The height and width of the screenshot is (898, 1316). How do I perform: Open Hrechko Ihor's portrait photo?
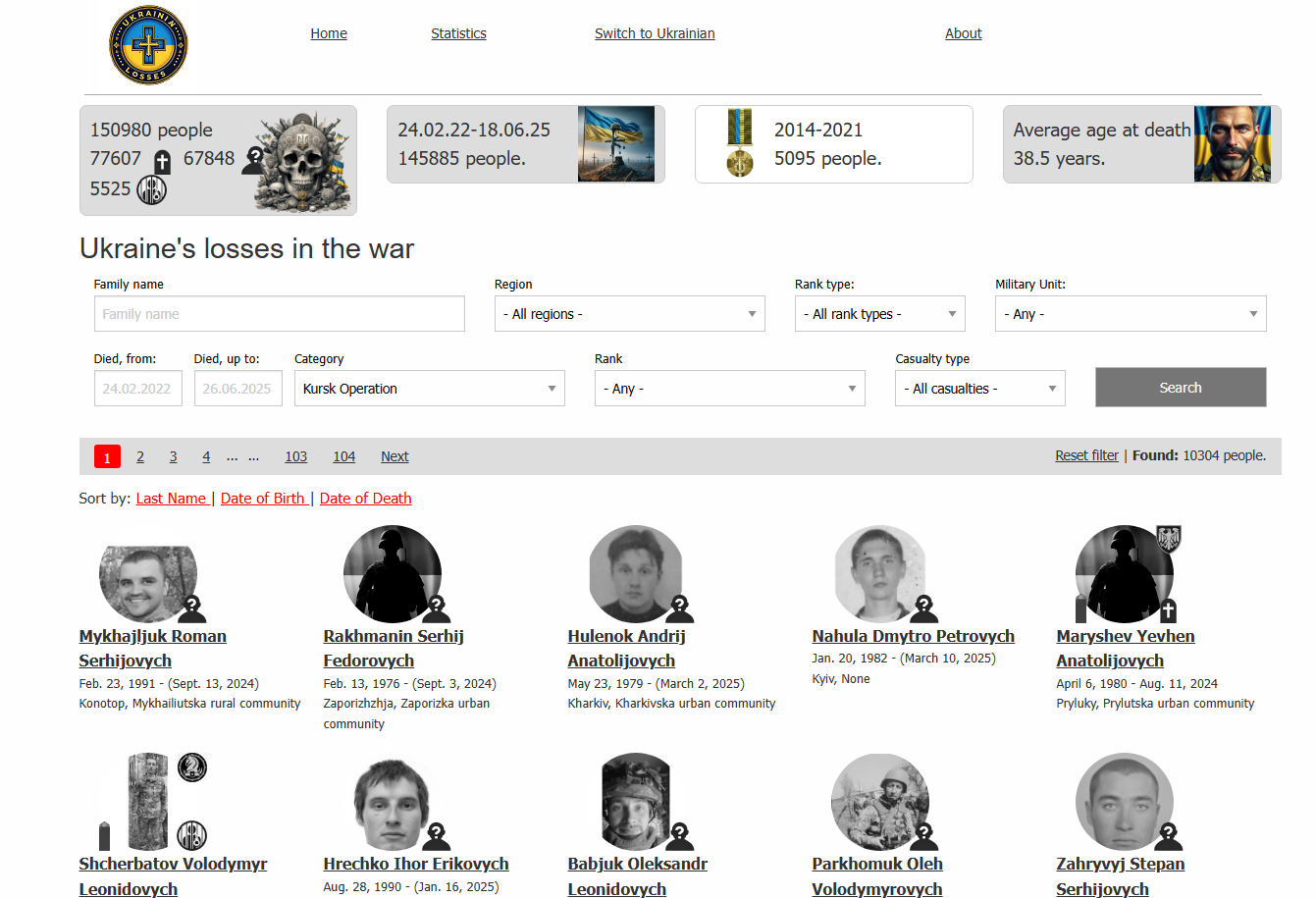click(393, 802)
